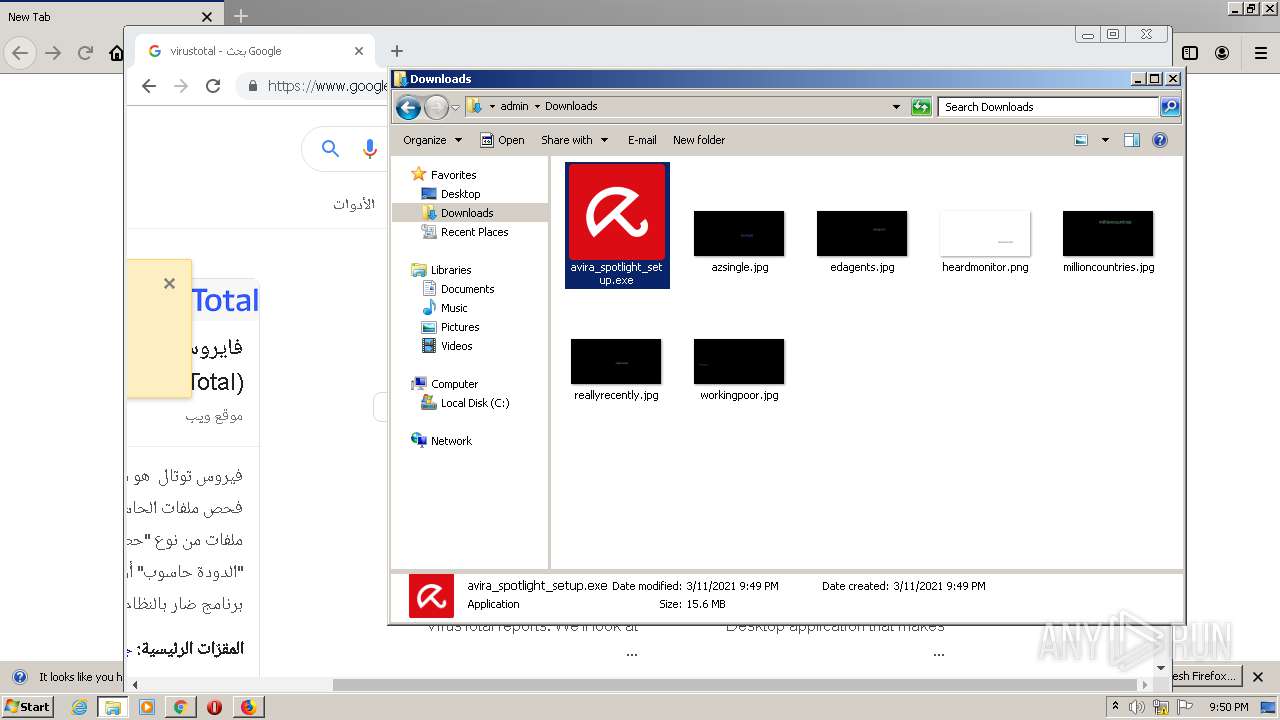Click the 'Downloads' breadcrumb segment
1280x720 pixels.
(571, 106)
